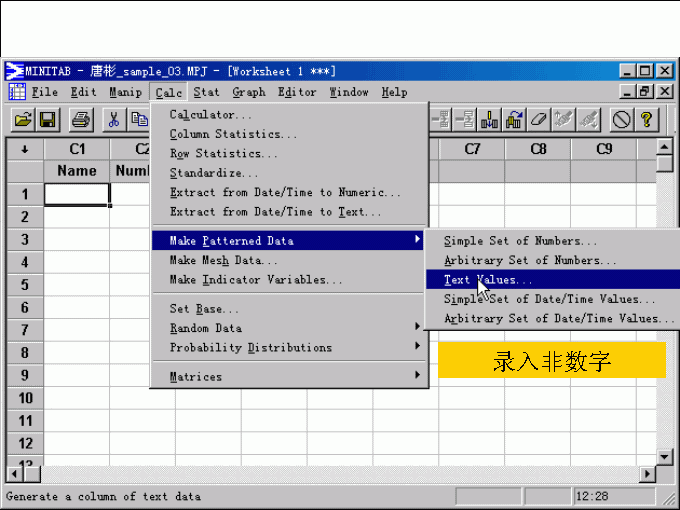680x510 pixels.
Task: Click the worksheet icon left of File menu
Action: pos(17,92)
